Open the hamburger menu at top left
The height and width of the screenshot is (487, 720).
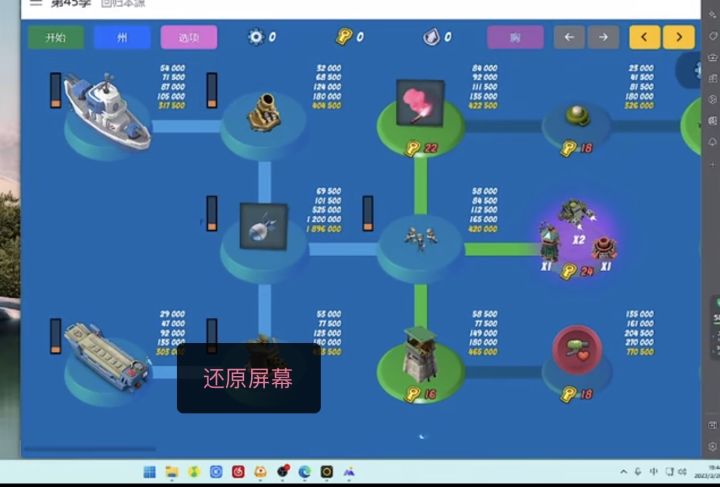pyautogui.click(x=36, y=3)
